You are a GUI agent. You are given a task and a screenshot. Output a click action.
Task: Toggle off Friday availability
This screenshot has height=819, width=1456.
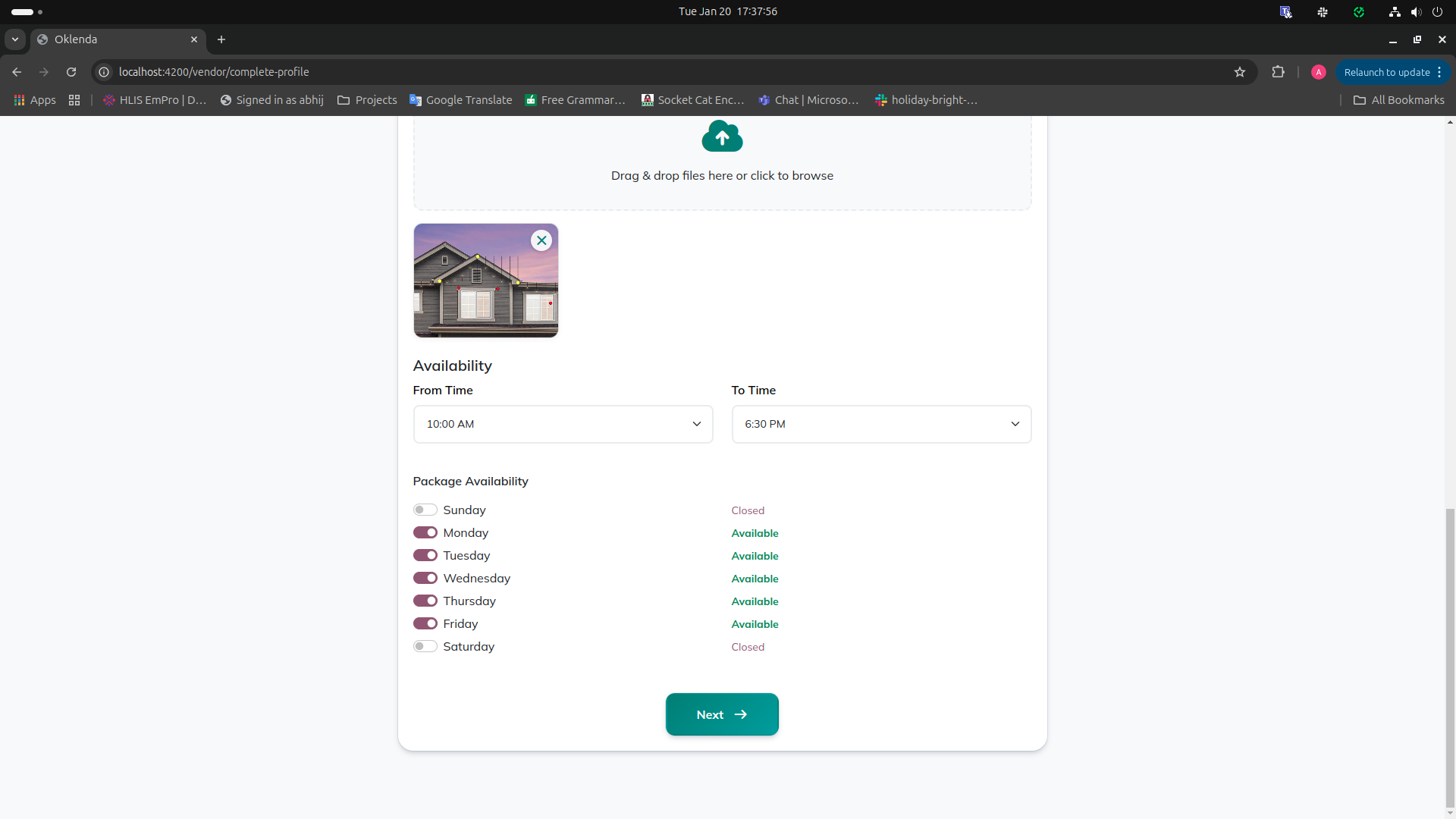pos(425,623)
